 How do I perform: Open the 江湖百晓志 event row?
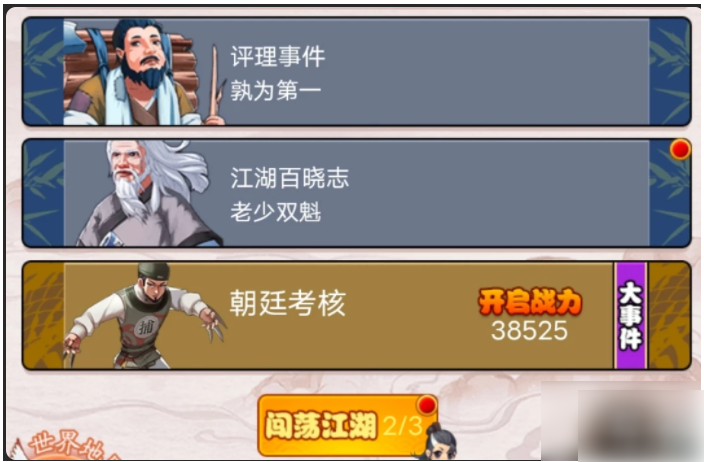pos(356,193)
